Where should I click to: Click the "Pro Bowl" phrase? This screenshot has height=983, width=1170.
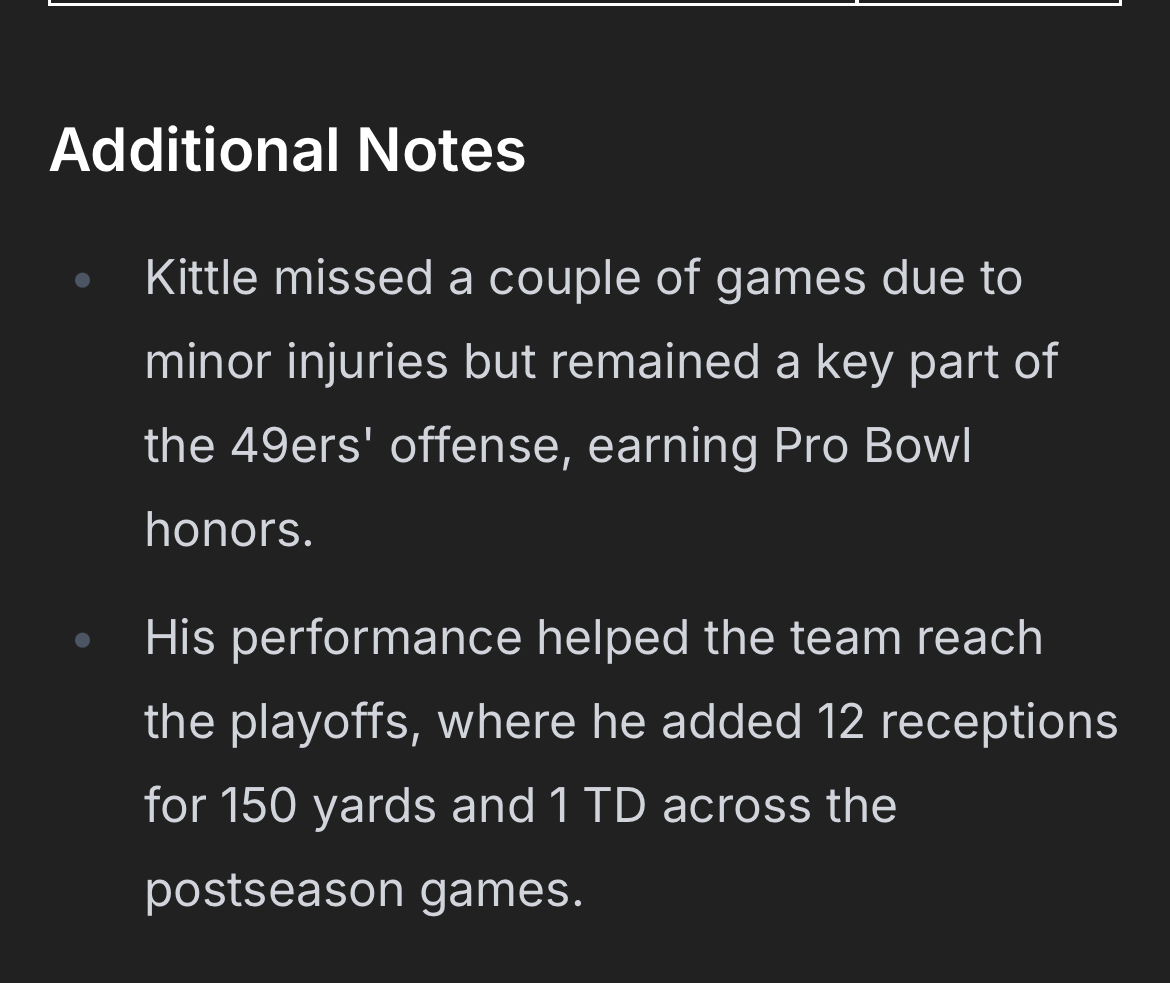[x=873, y=446]
